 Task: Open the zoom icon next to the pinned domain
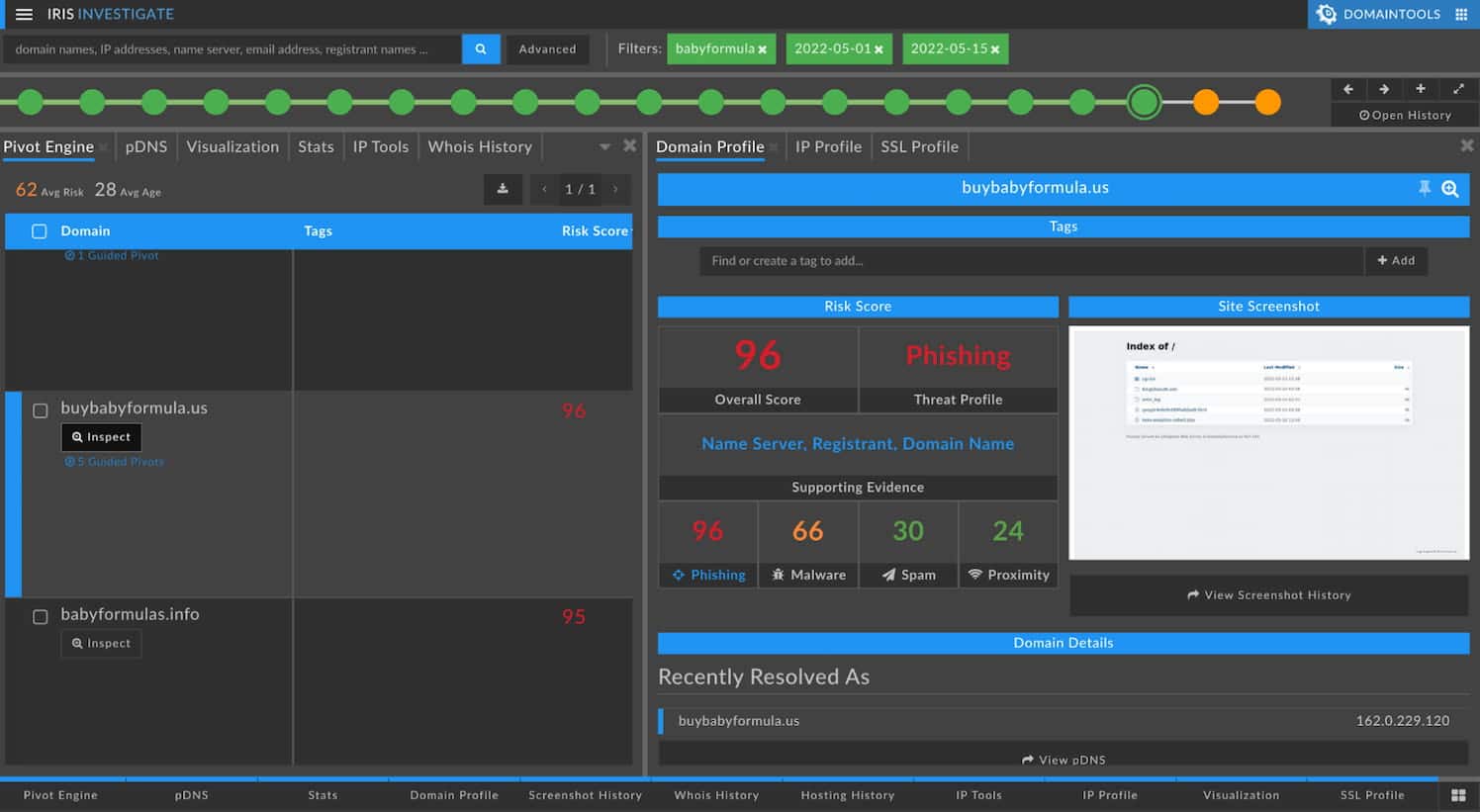click(x=1450, y=188)
